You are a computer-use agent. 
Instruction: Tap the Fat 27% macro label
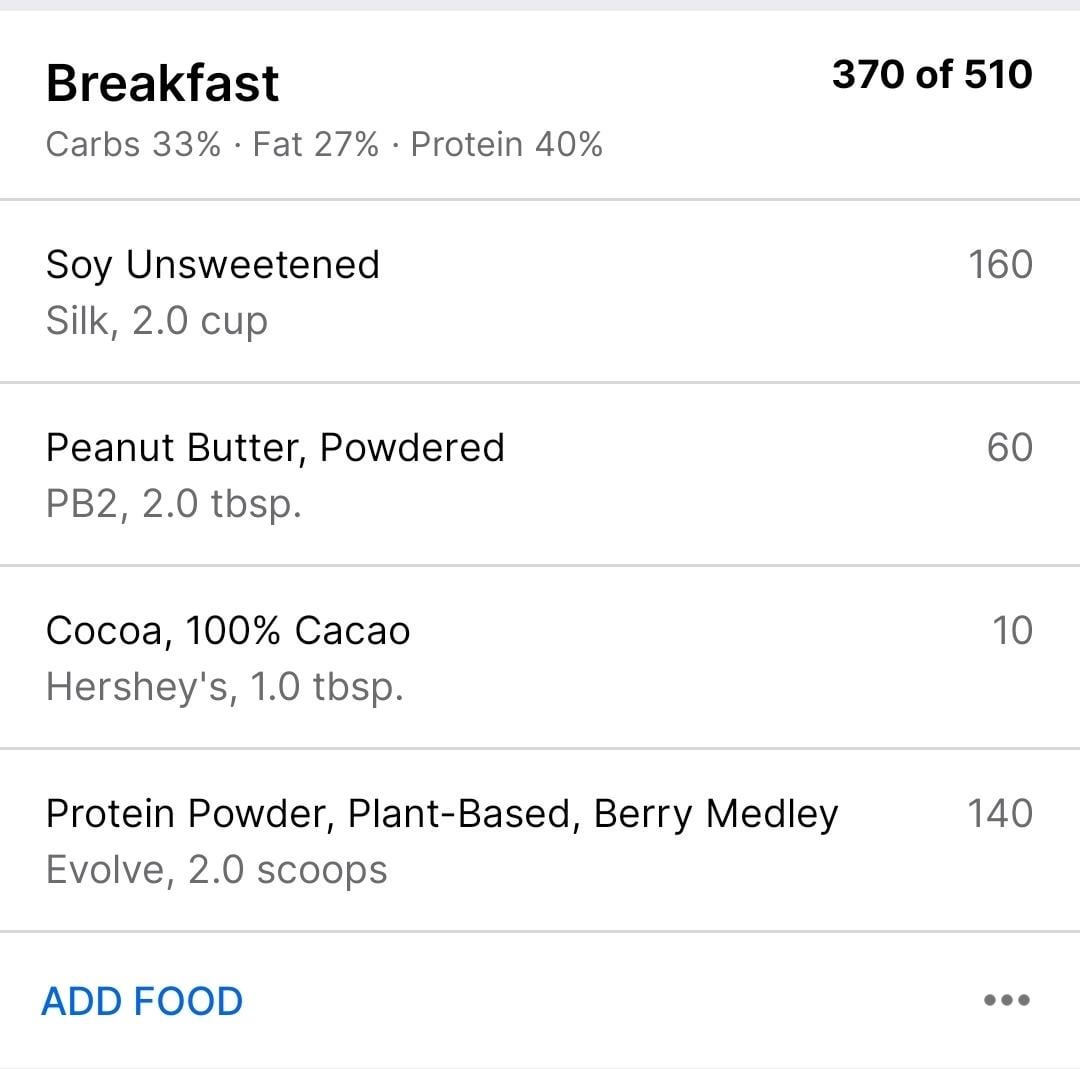[x=315, y=145]
